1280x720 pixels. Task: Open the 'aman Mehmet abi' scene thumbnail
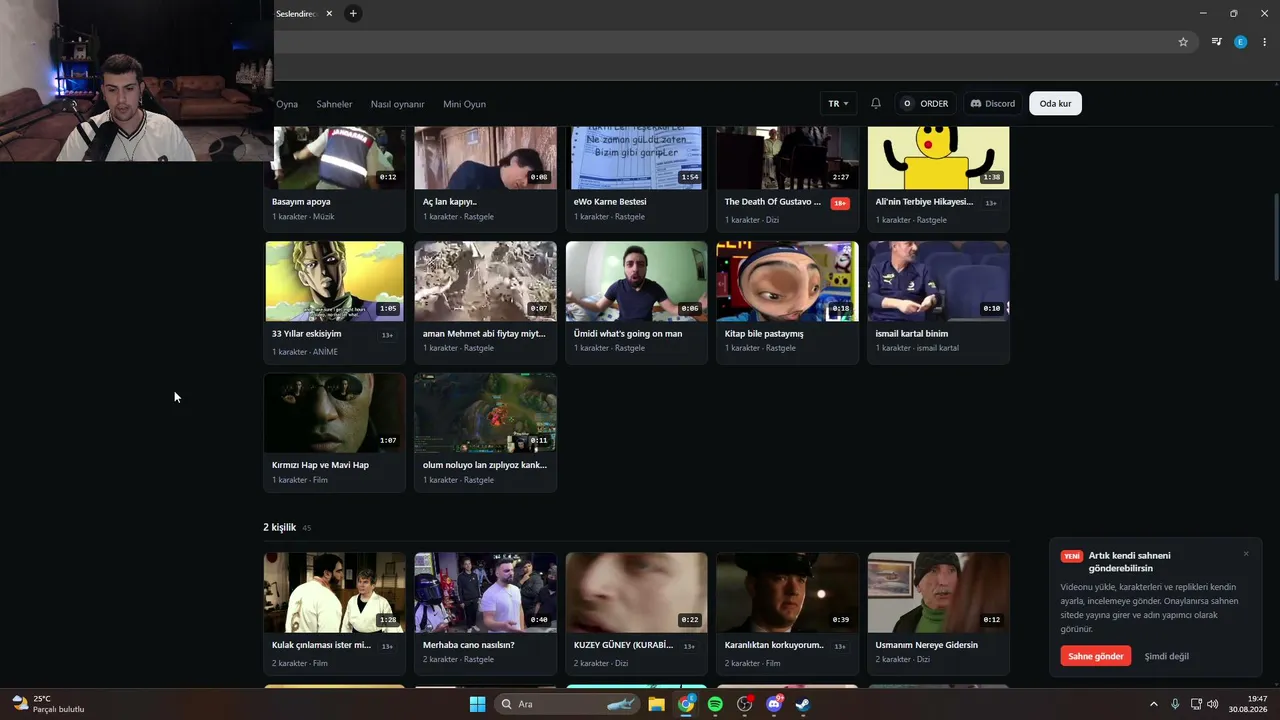(485, 281)
